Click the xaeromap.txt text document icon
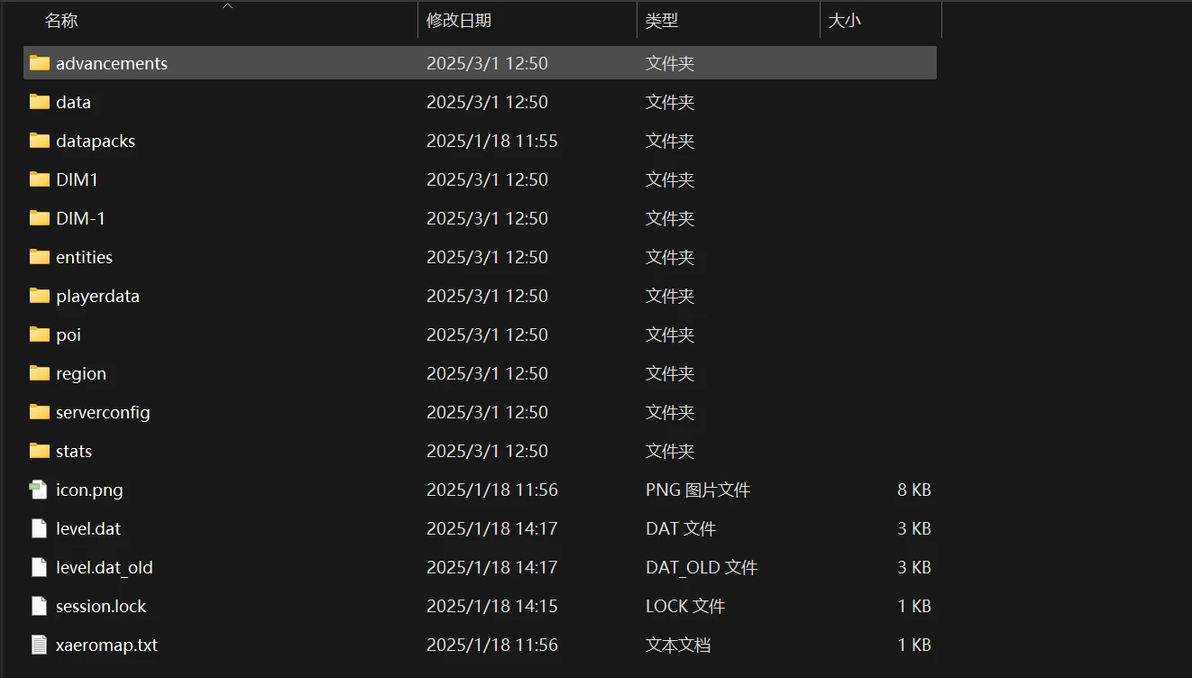The image size is (1192, 678). (x=39, y=645)
